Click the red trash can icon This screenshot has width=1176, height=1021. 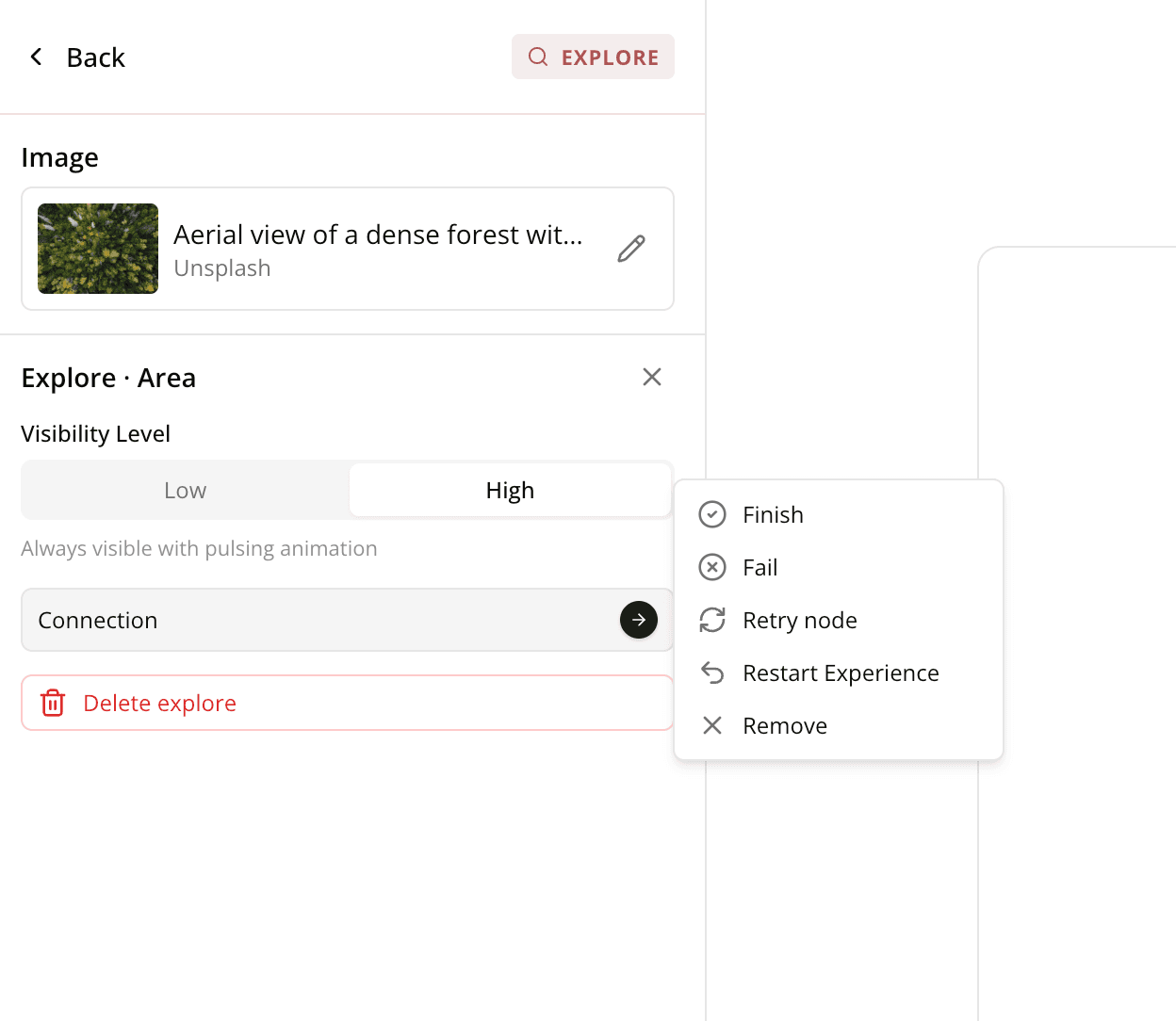coord(53,703)
